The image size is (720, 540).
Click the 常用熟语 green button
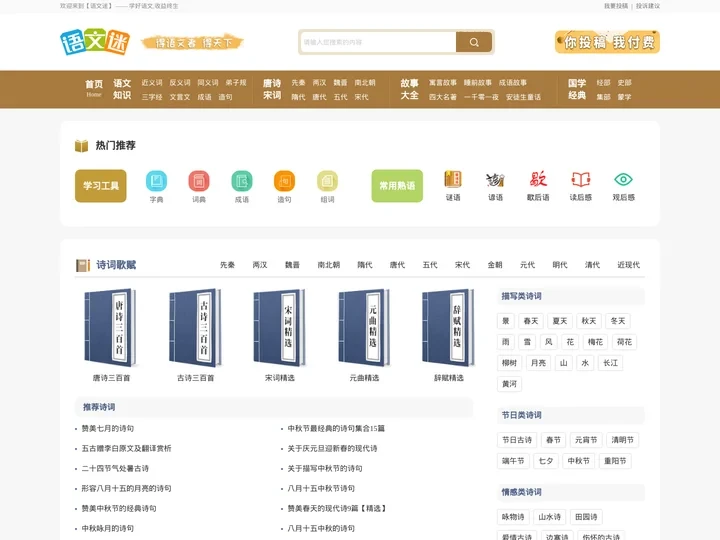pos(397,186)
